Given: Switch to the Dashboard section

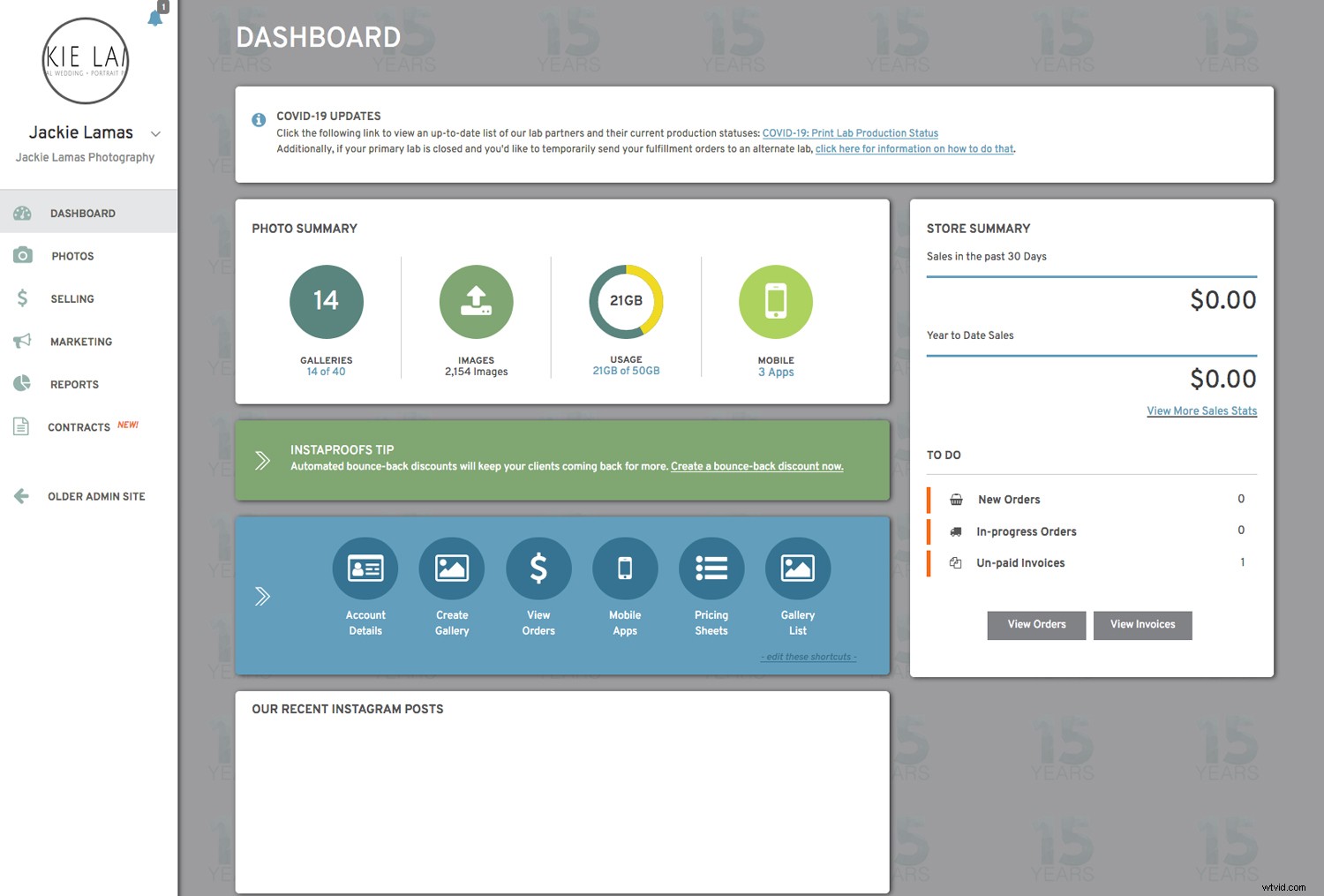Looking at the screenshot, I should (82, 213).
